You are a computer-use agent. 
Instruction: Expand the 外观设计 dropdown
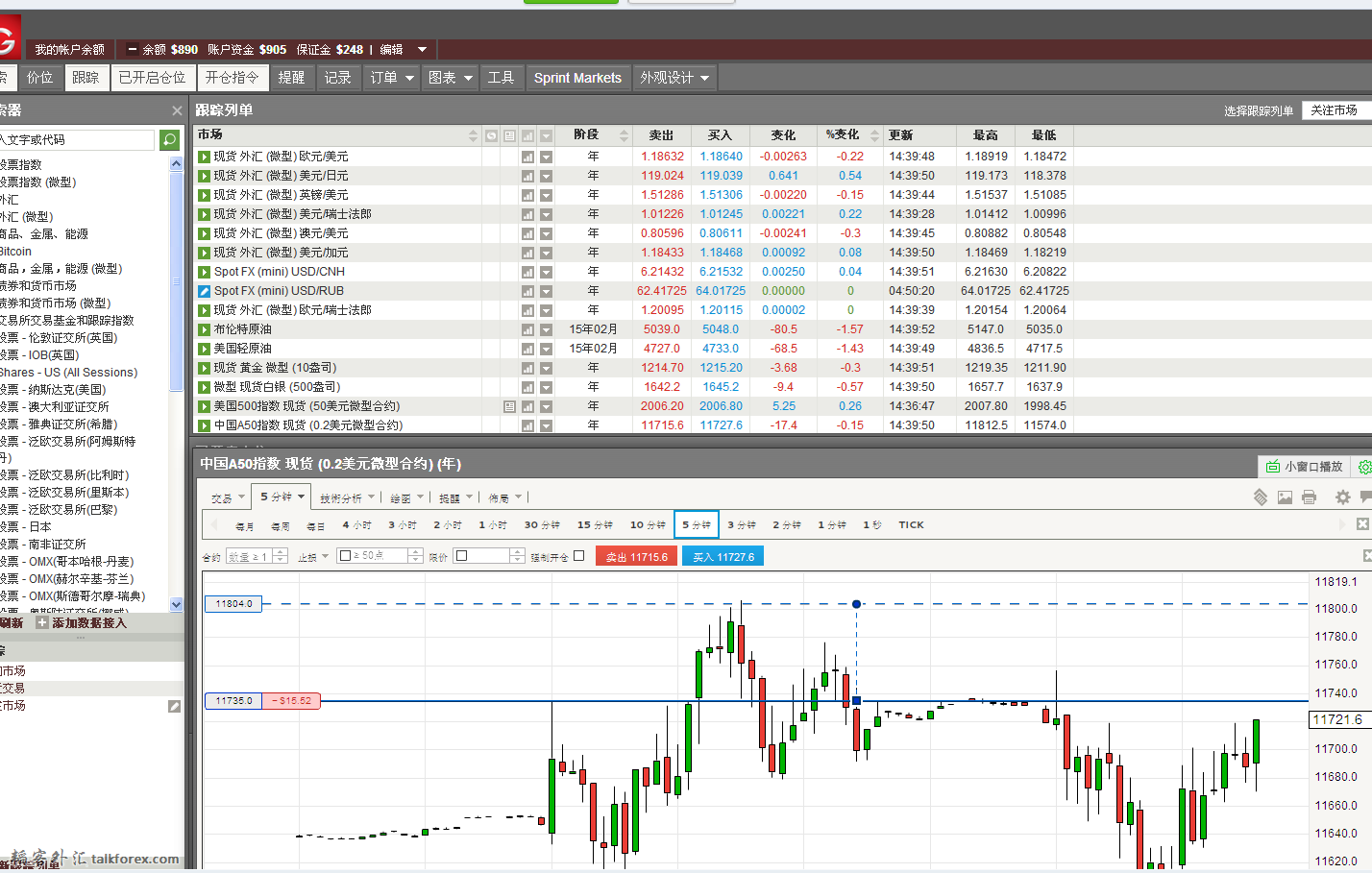pos(675,78)
